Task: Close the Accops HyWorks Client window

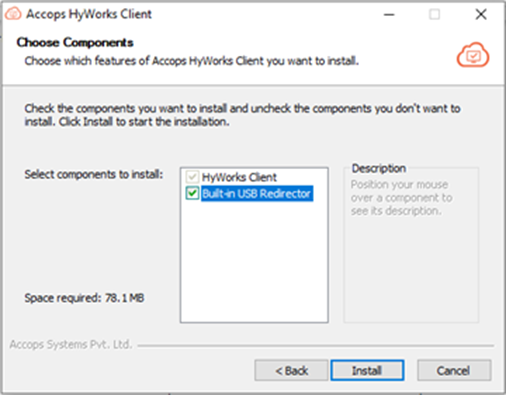Action: pyautogui.click(x=481, y=14)
